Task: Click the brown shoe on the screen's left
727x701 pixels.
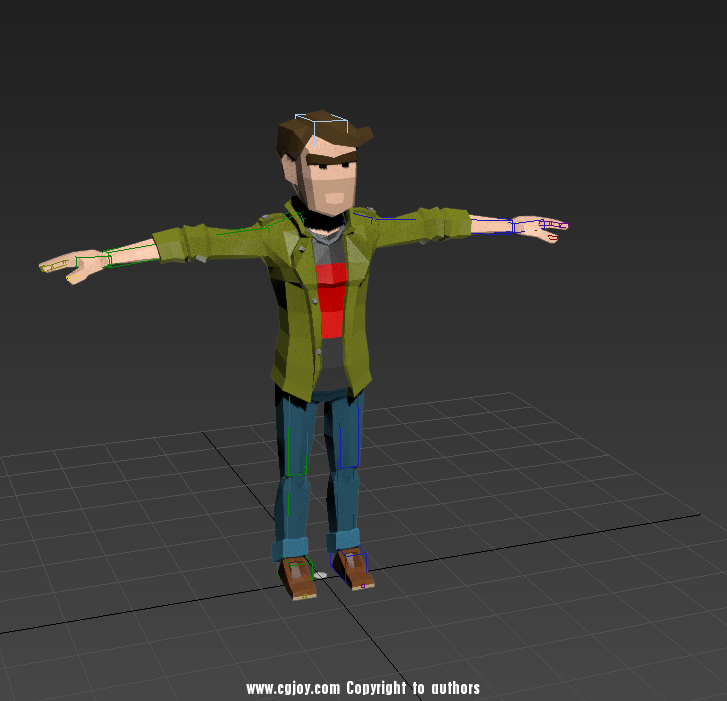Action: click(299, 579)
